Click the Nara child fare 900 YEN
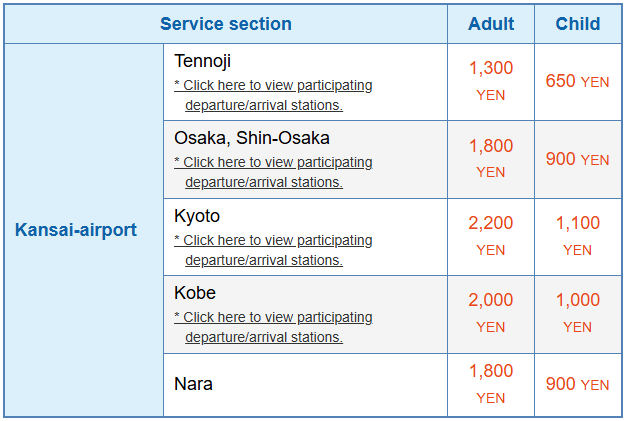The image size is (626, 421). tap(578, 384)
